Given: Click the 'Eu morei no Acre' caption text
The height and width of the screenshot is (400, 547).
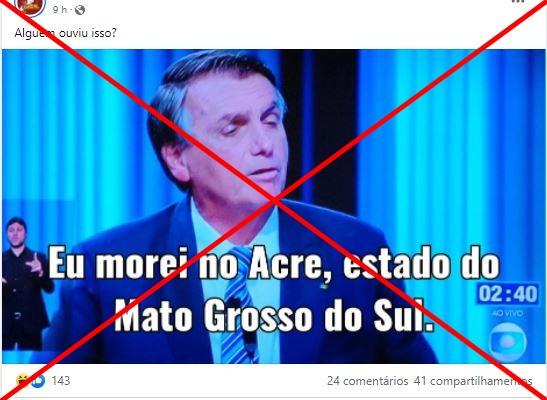Looking at the screenshot, I should pos(274,264).
